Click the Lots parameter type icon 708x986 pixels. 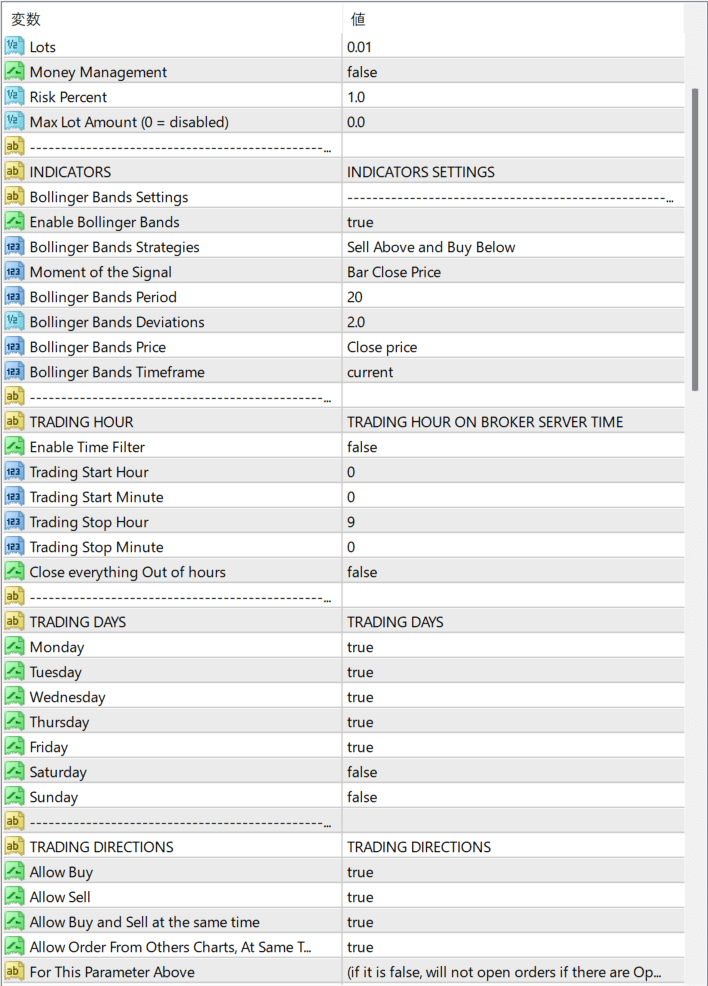click(x=14, y=47)
